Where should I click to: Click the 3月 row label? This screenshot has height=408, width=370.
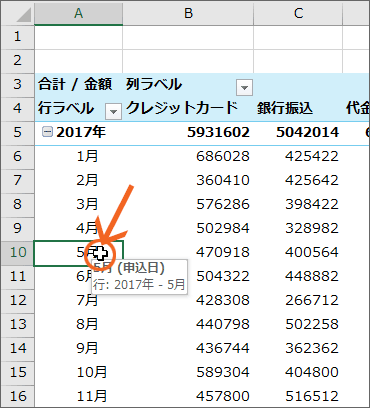pos(87,204)
